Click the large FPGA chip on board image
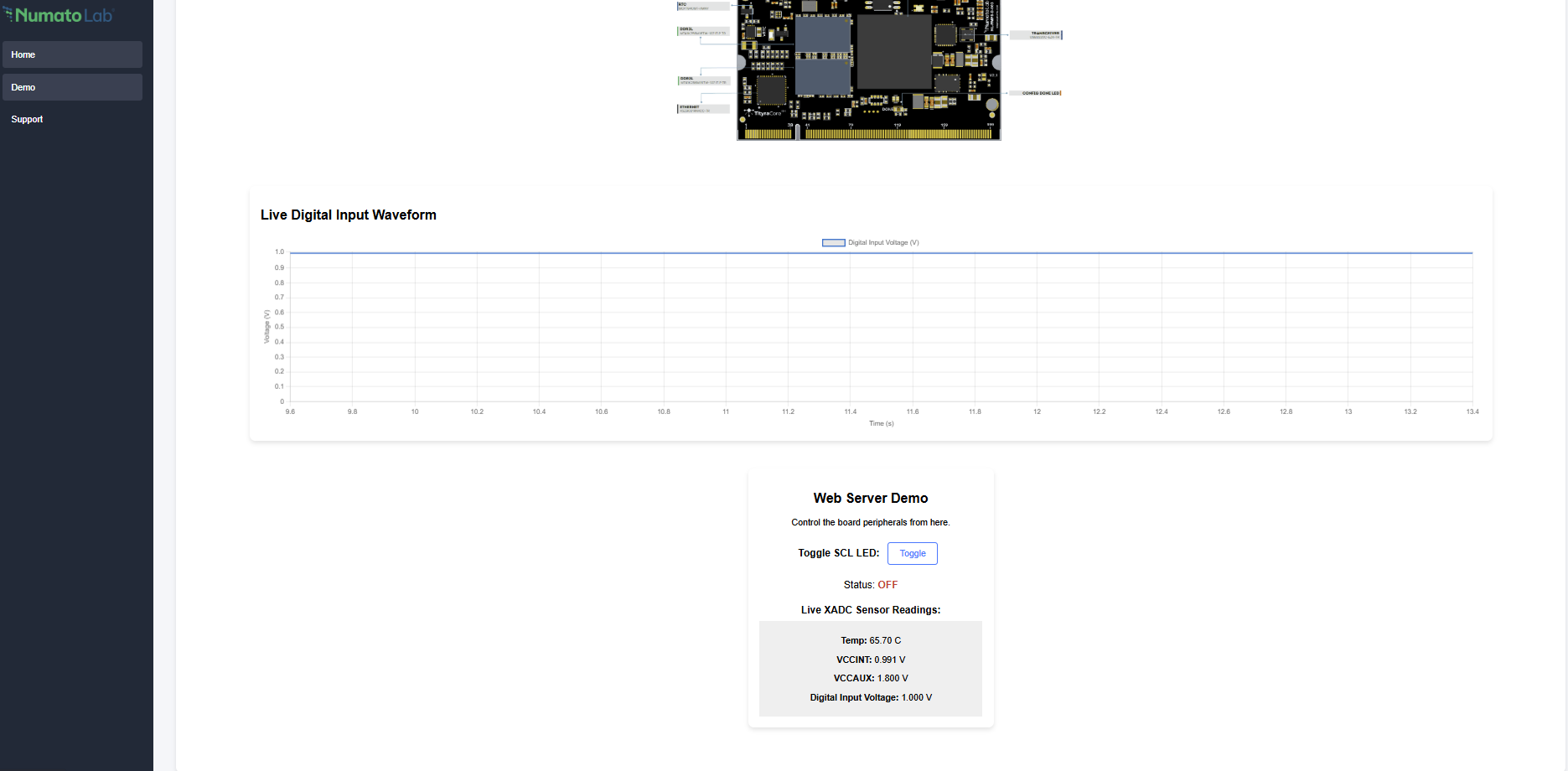The image size is (1568, 771). [893, 53]
